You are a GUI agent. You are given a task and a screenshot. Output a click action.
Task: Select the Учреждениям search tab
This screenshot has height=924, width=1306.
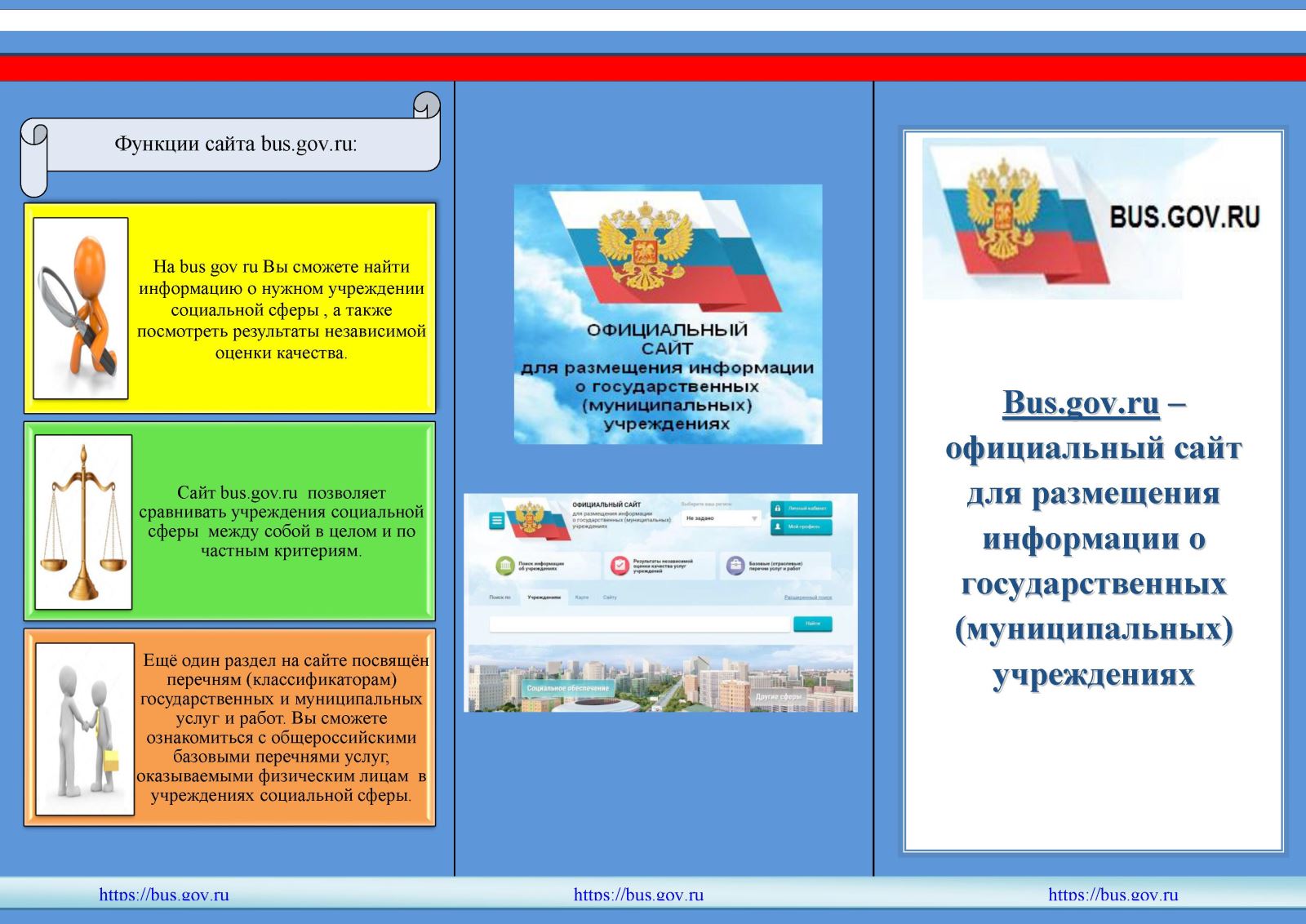pos(544,597)
